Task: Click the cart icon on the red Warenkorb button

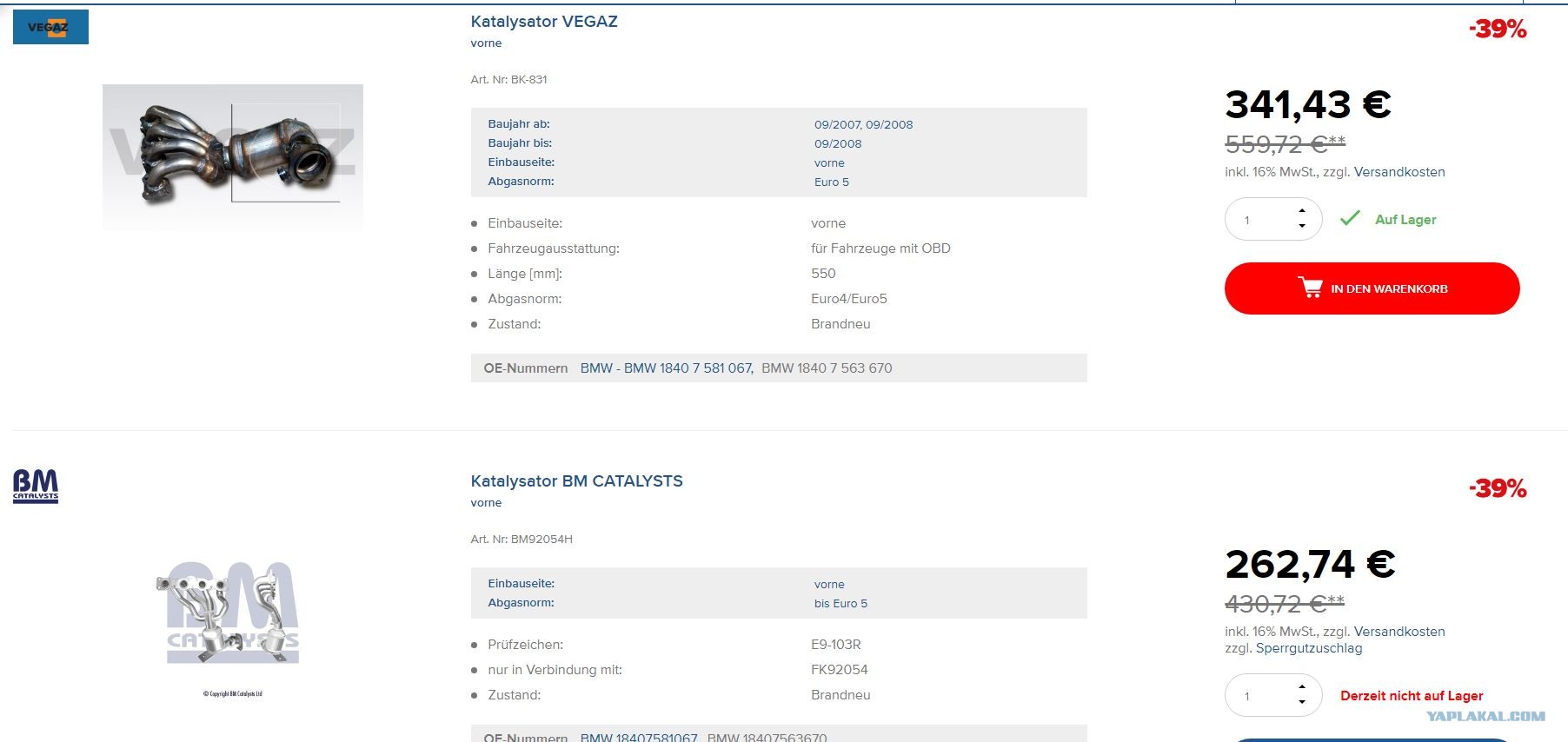Action: pos(1310,288)
